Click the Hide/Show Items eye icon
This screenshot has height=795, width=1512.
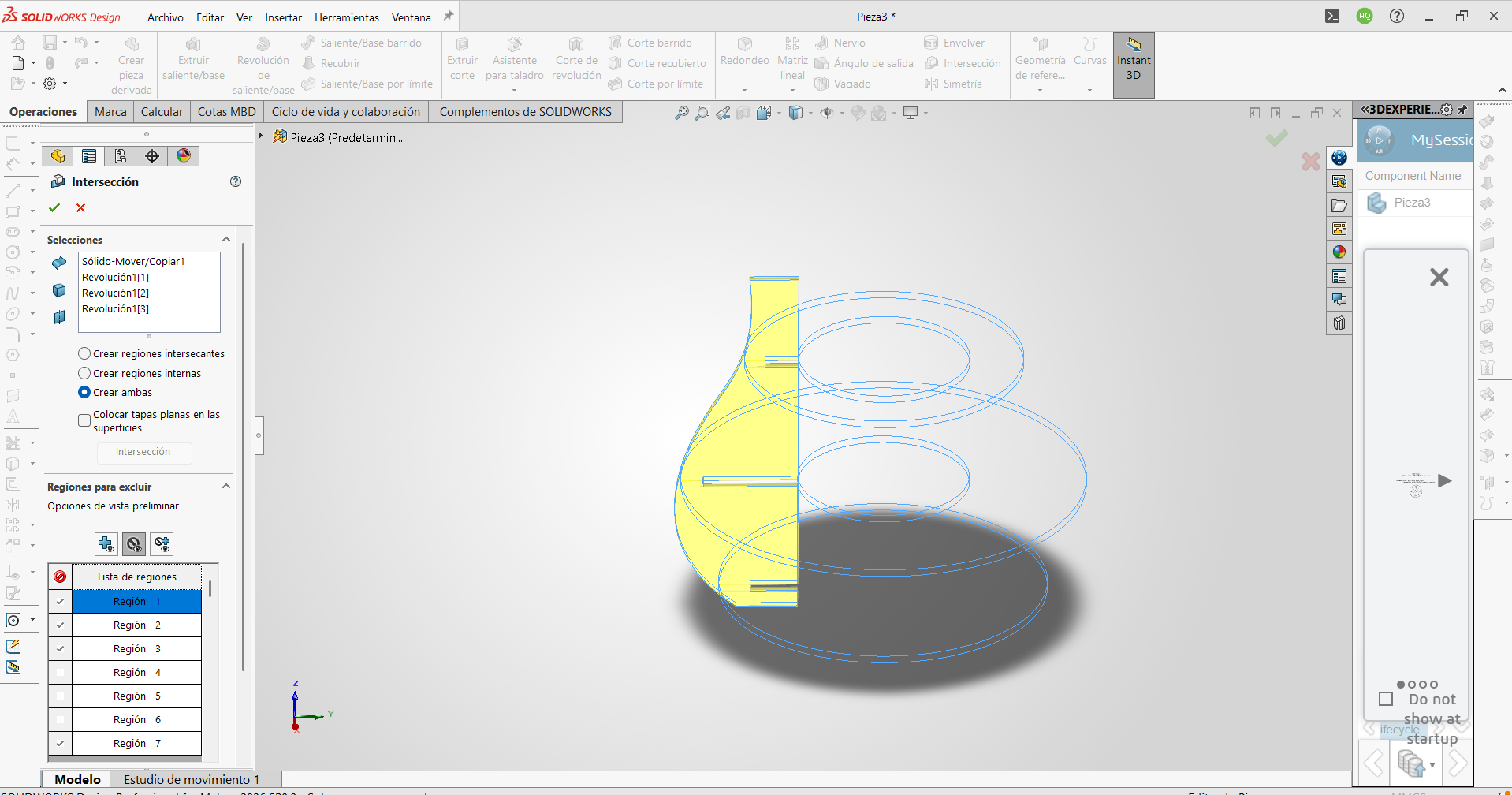826,113
